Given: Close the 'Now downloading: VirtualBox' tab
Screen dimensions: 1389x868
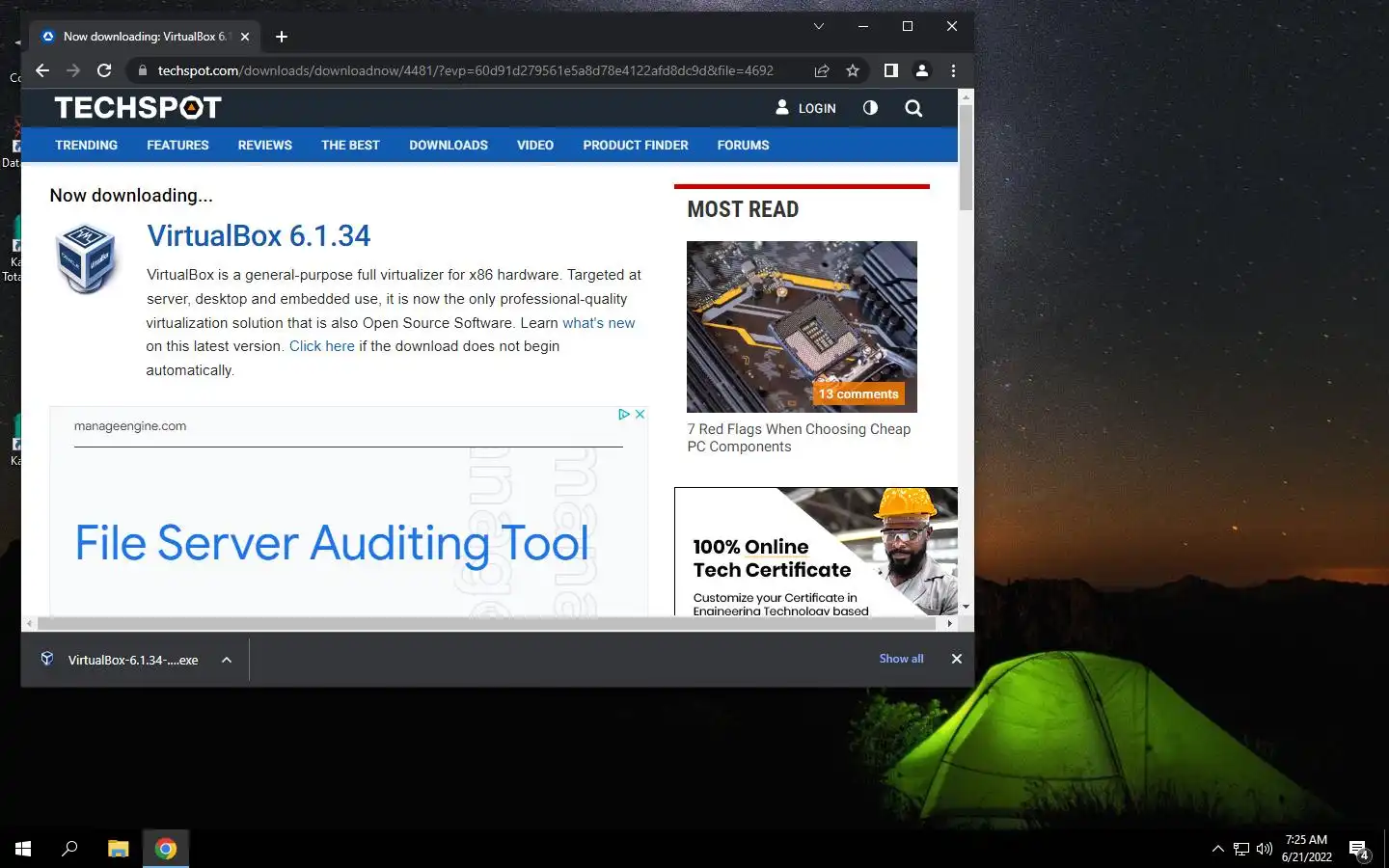Looking at the screenshot, I should [245, 37].
